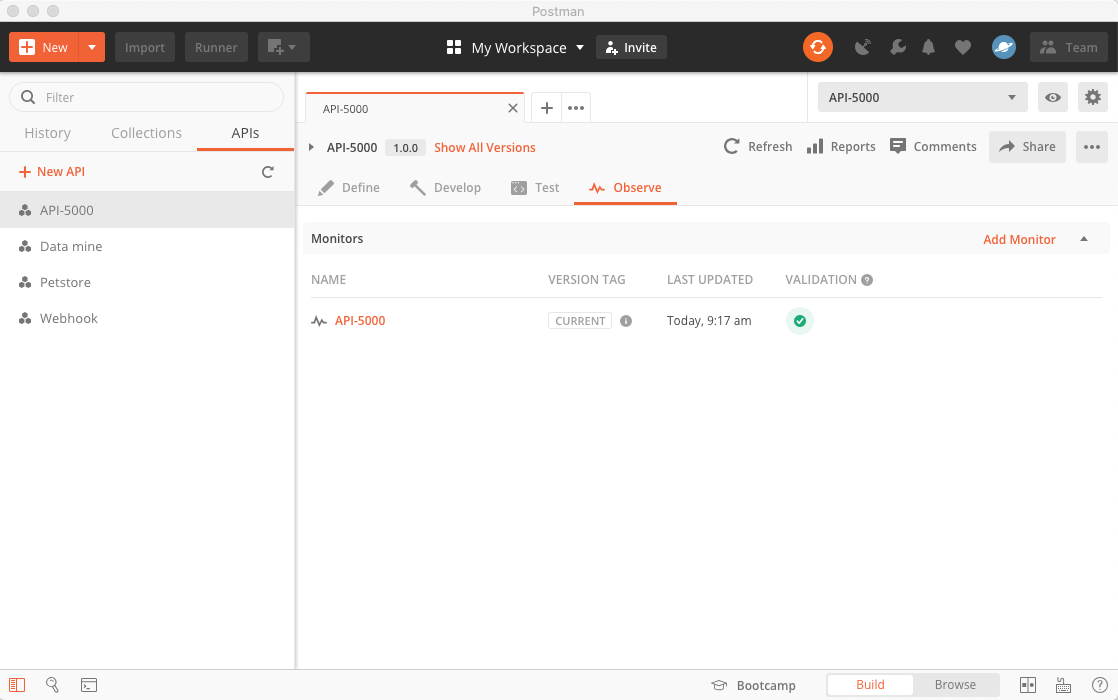Refresh the APIs list in sidebar

tap(267, 172)
